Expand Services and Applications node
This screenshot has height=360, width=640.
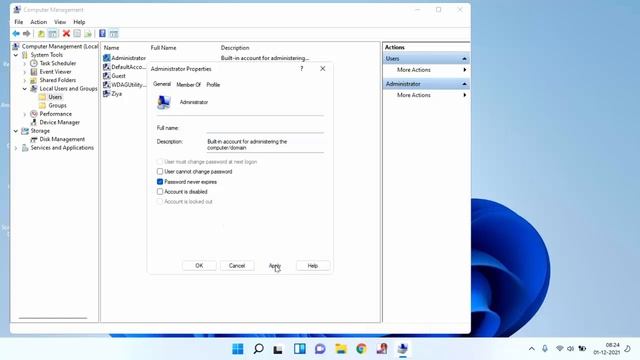tap(16, 148)
